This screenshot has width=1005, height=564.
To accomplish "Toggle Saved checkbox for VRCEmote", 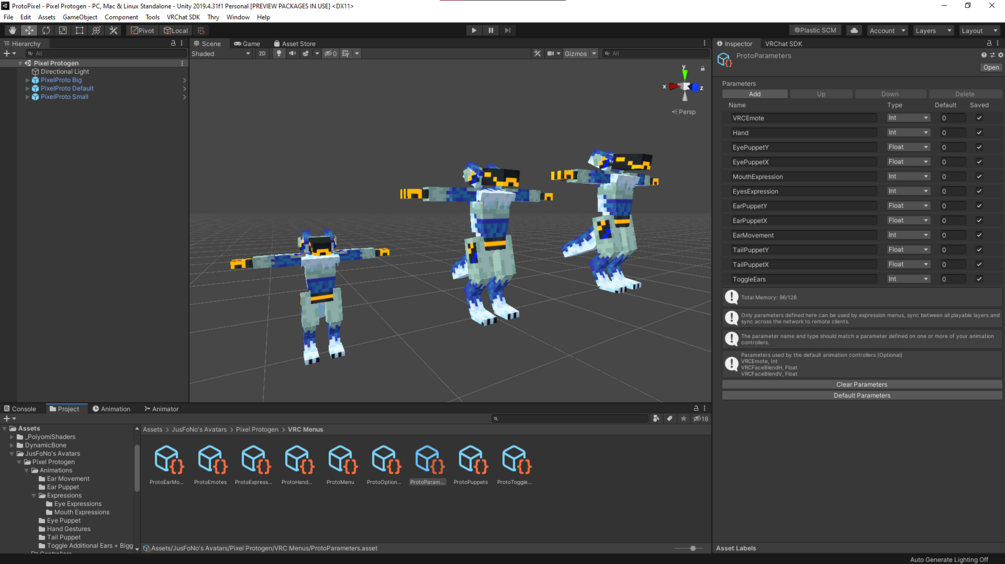I will 979,118.
